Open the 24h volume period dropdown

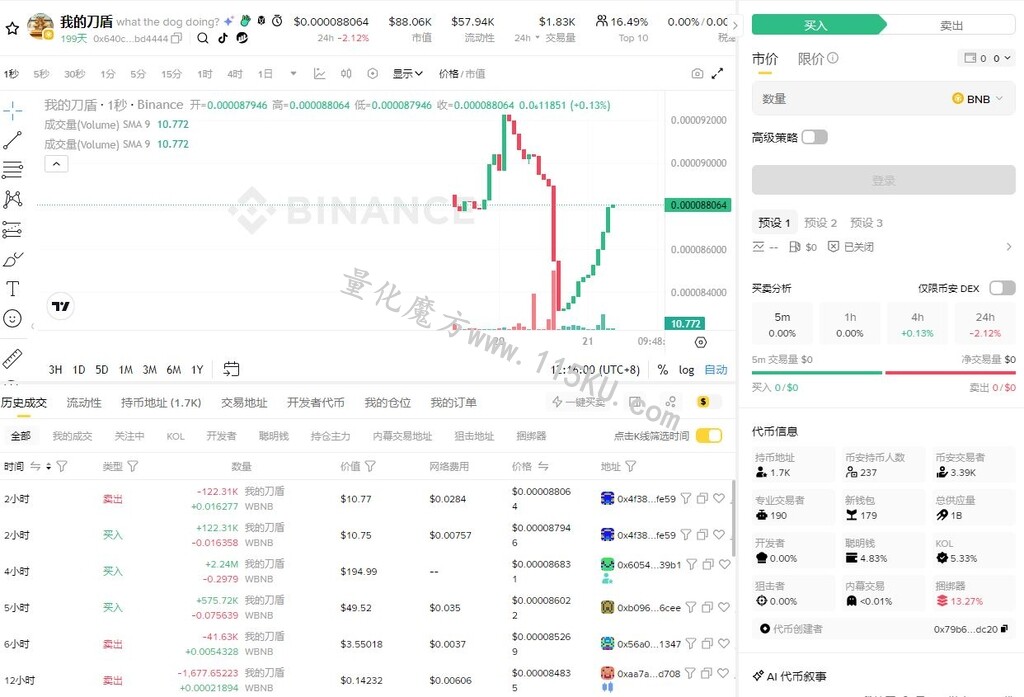pyautogui.click(x=527, y=38)
